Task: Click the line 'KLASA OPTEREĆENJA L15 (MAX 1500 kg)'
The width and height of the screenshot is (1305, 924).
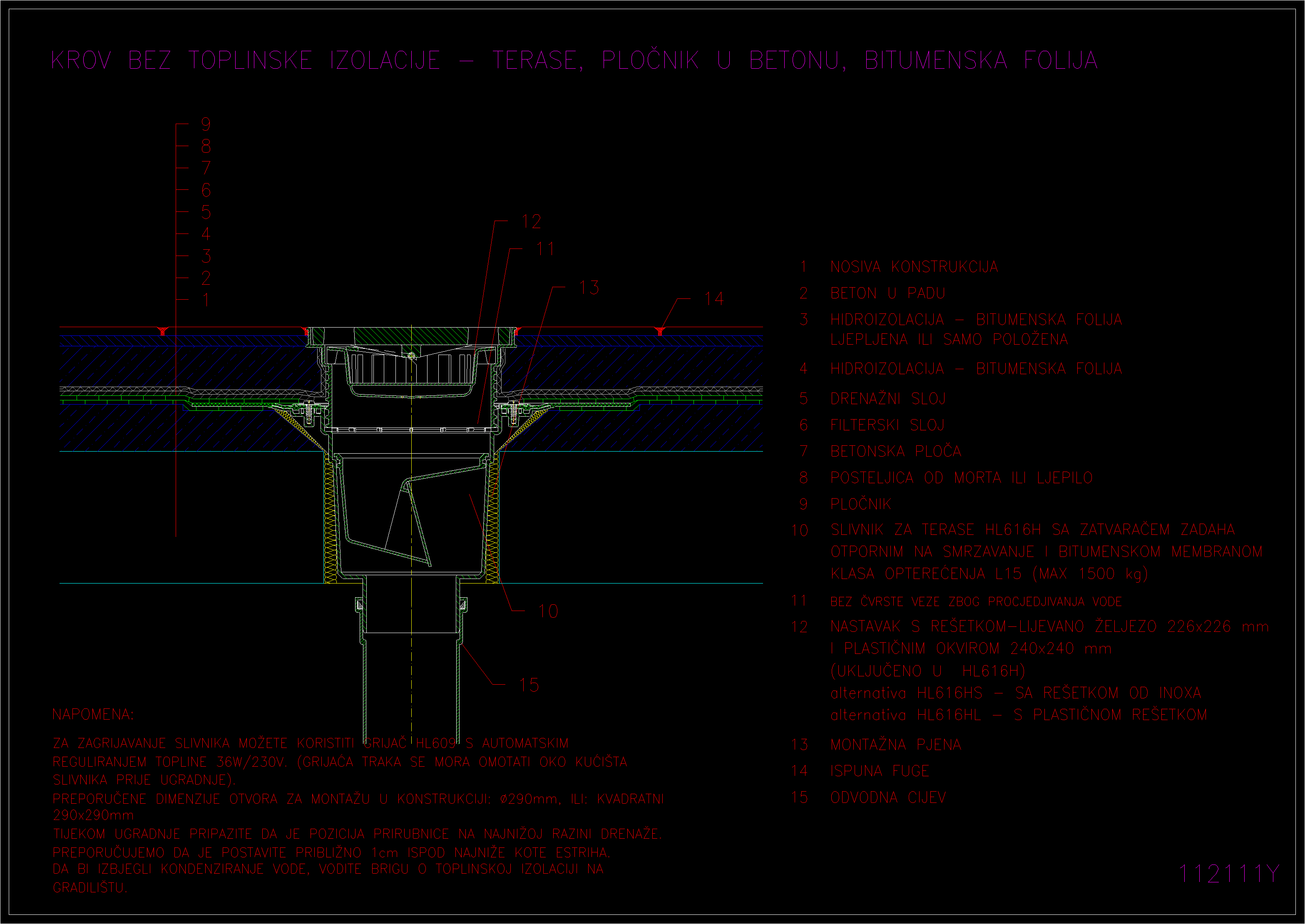Action: tap(989, 574)
